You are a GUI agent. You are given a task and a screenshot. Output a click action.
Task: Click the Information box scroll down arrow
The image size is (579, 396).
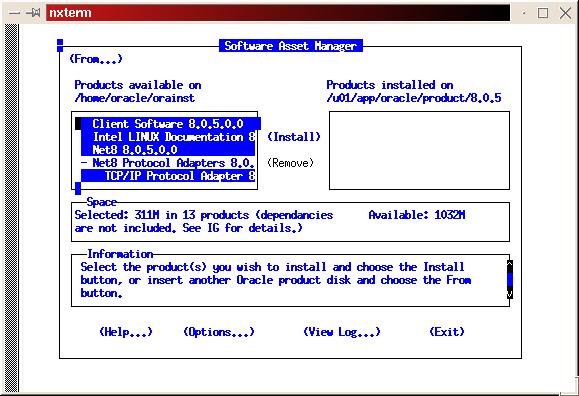[x=510, y=294]
